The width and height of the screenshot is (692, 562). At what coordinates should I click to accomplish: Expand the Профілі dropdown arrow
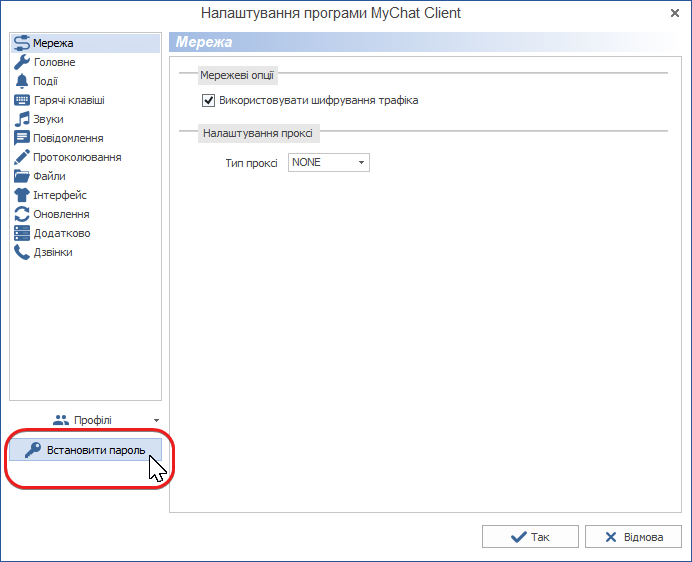(x=156, y=421)
